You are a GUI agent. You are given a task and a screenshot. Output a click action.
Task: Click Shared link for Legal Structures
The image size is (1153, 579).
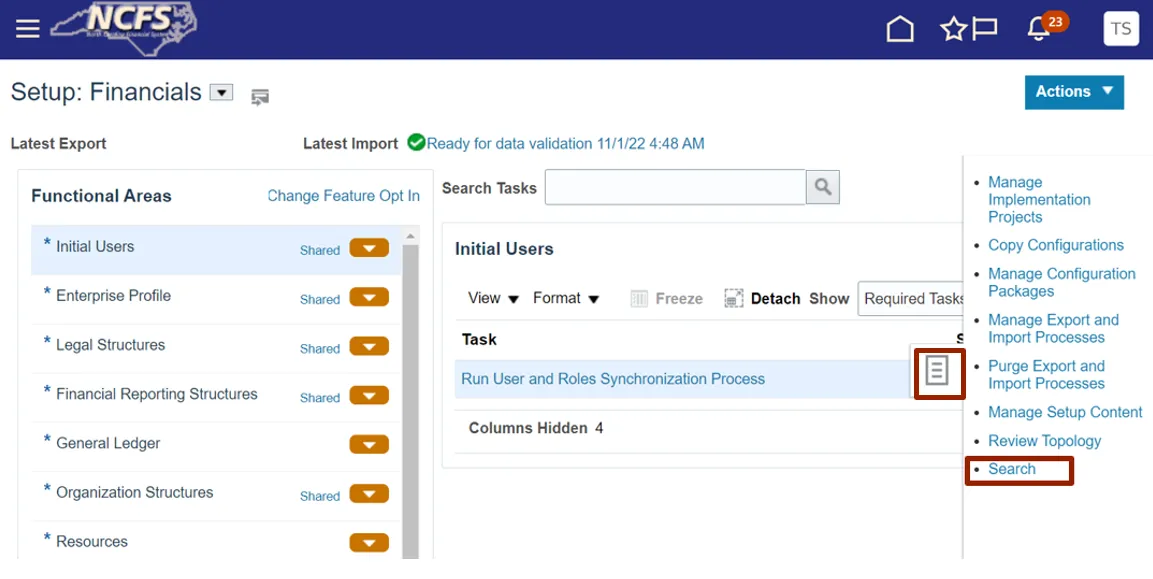[320, 349]
